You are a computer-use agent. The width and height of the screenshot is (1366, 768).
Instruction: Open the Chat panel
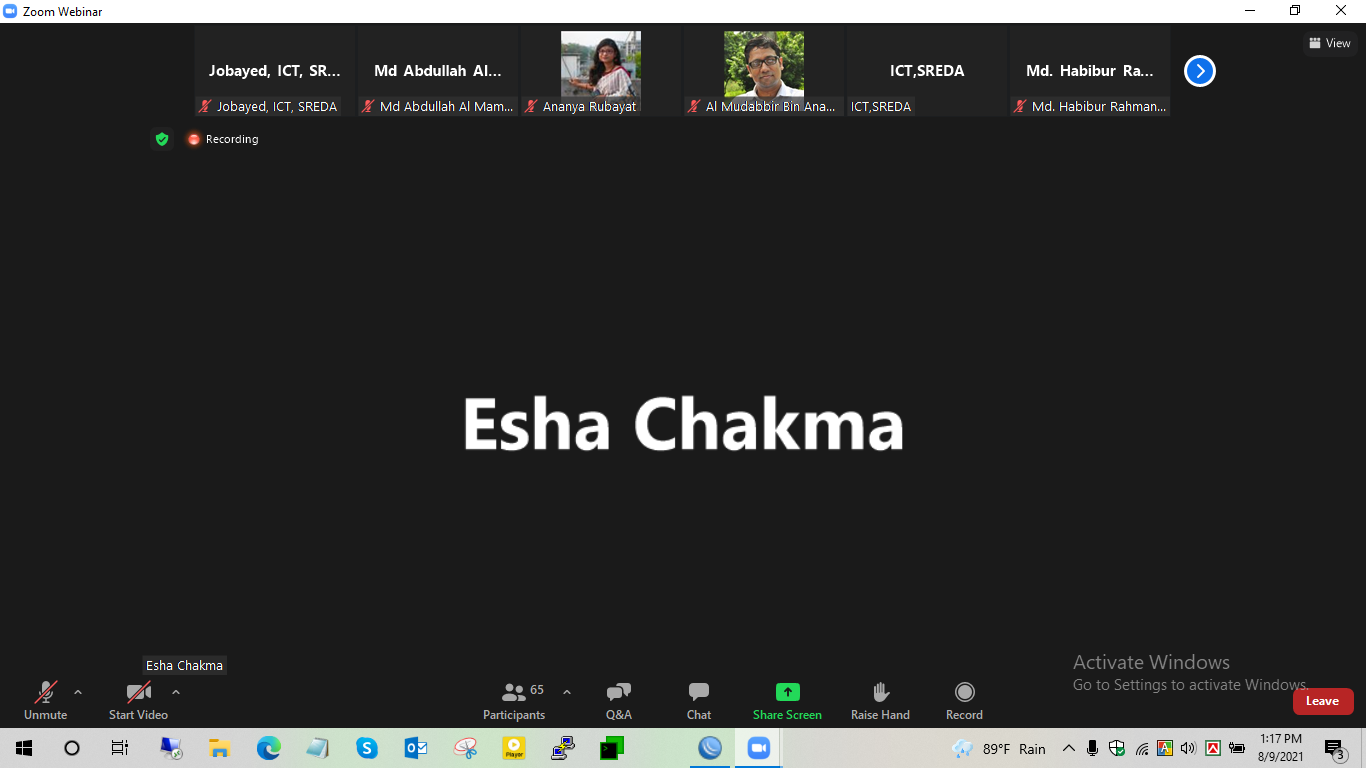[x=698, y=700]
